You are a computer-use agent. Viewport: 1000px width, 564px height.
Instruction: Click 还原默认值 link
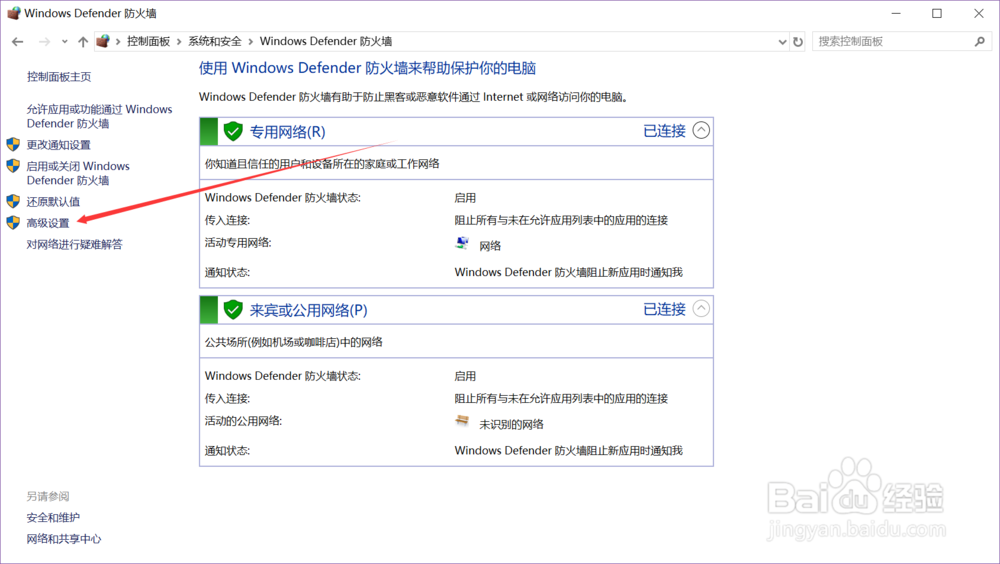click(x=53, y=202)
